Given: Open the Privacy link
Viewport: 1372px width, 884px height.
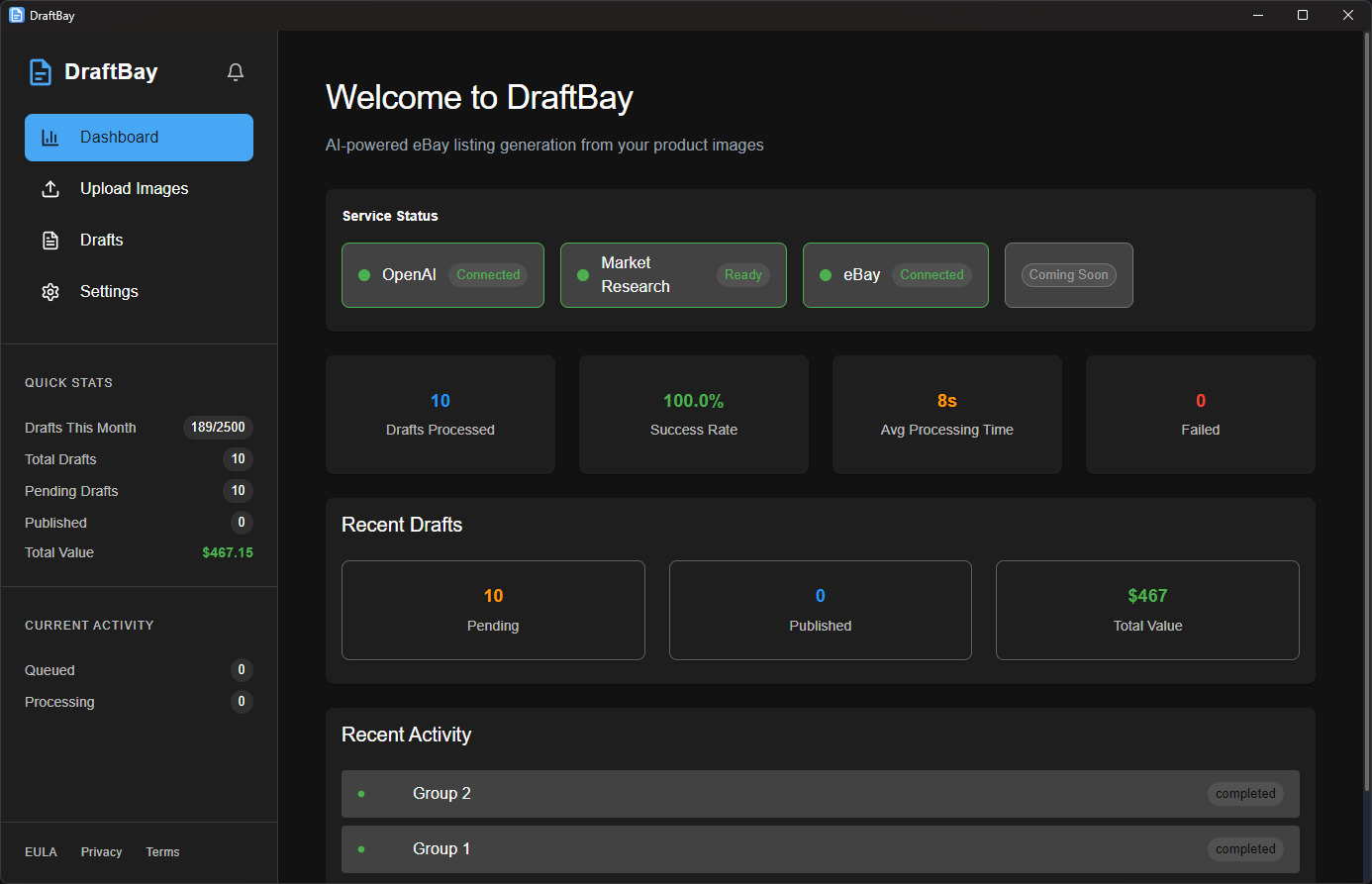Looking at the screenshot, I should click(101, 852).
